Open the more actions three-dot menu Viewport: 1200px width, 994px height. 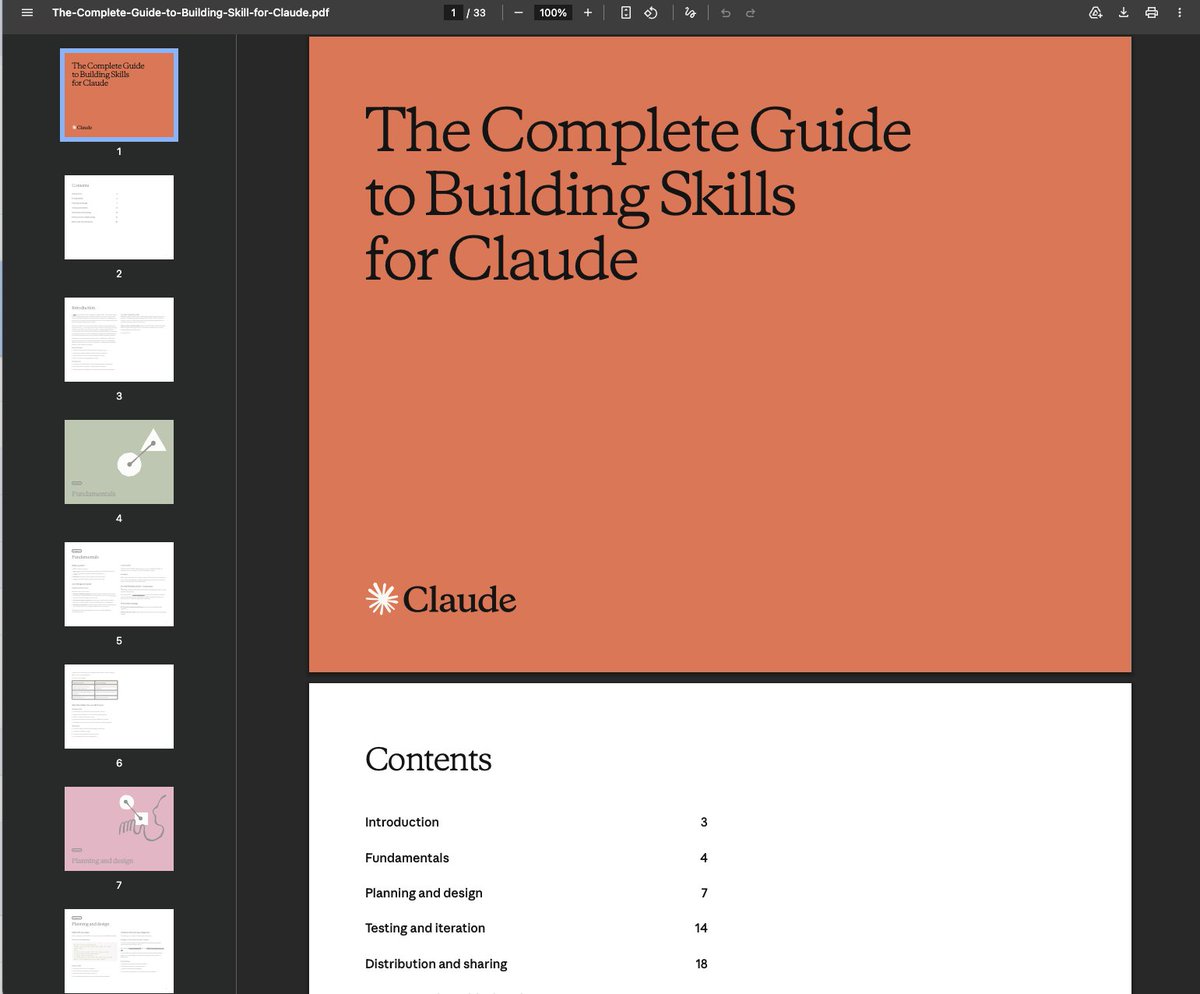(x=1180, y=13)
